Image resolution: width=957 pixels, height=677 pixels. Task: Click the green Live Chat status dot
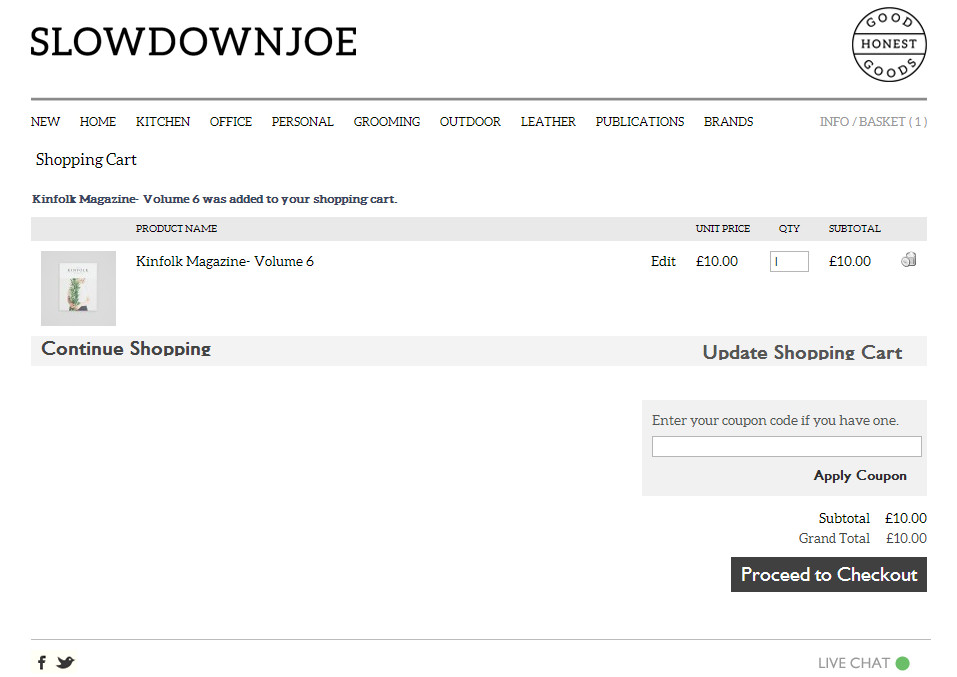pos(902,663)
